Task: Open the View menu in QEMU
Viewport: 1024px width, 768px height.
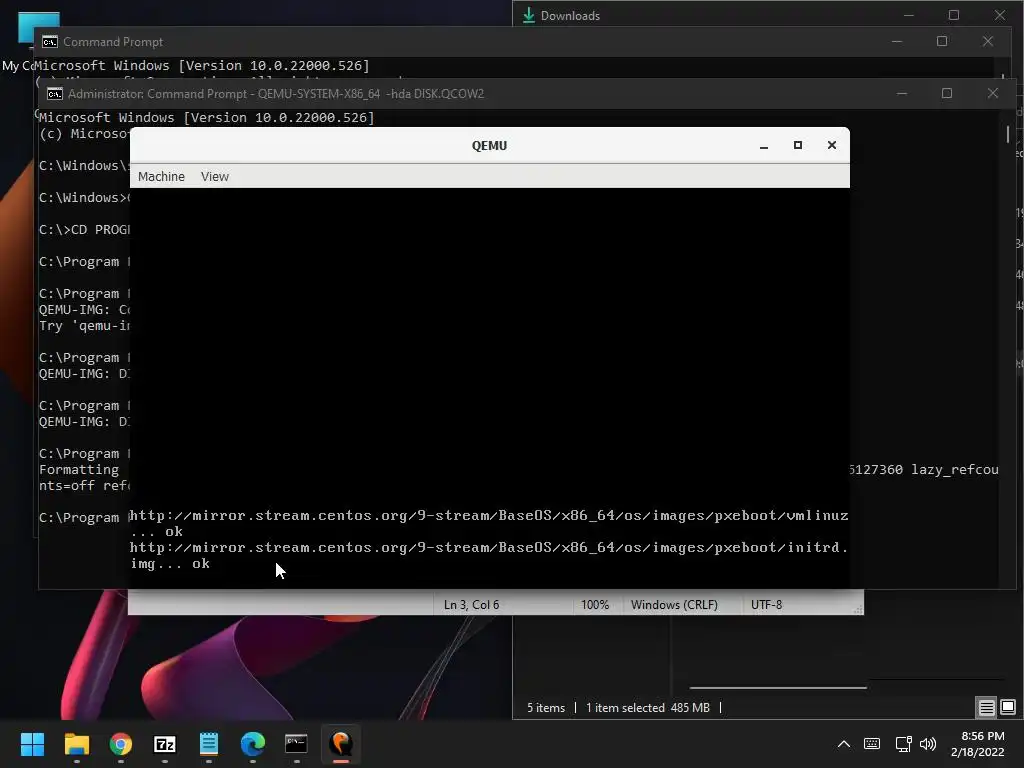Action: click(215, 176)
